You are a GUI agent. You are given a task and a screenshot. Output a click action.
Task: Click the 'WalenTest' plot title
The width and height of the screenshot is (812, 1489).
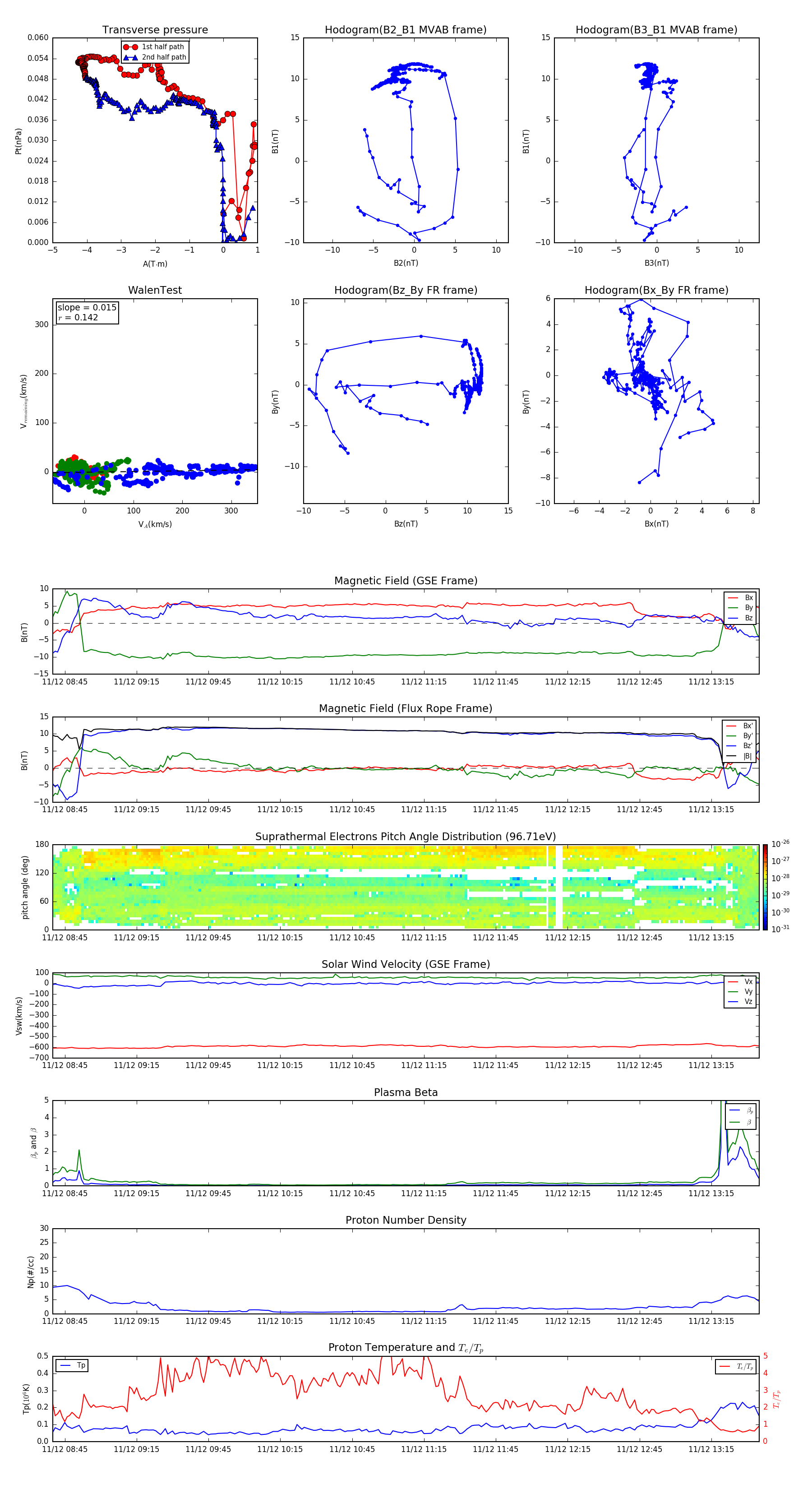click(x=155, y=290)
